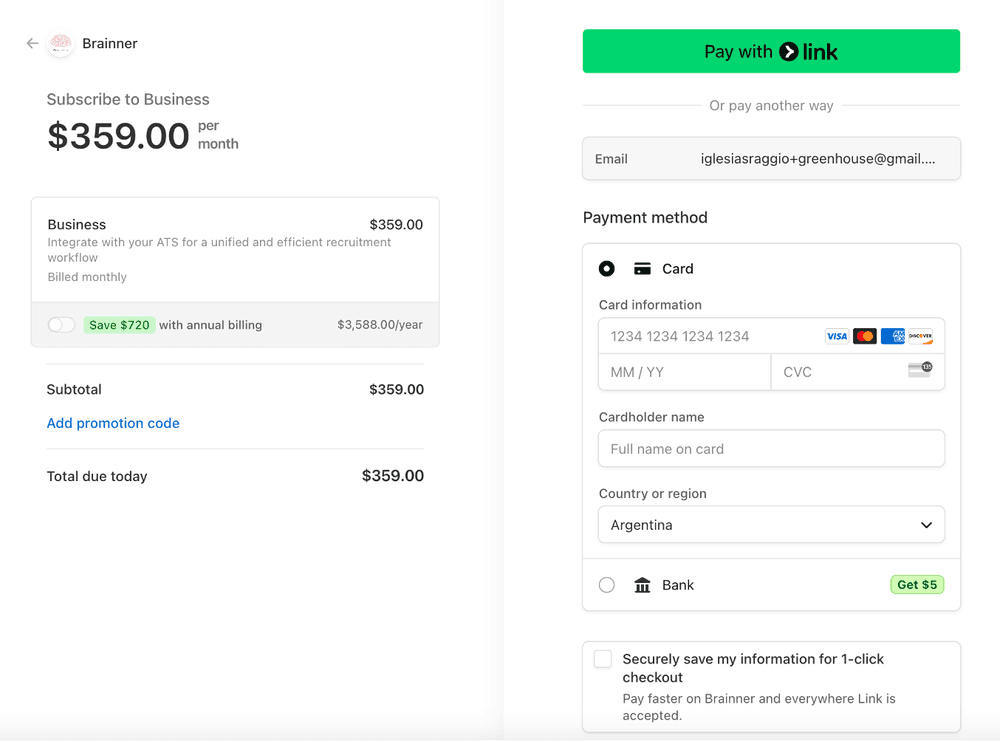Click the Bank building icon
The width and height of the screenshot is (1000, 742).
(x=643, y=585)
